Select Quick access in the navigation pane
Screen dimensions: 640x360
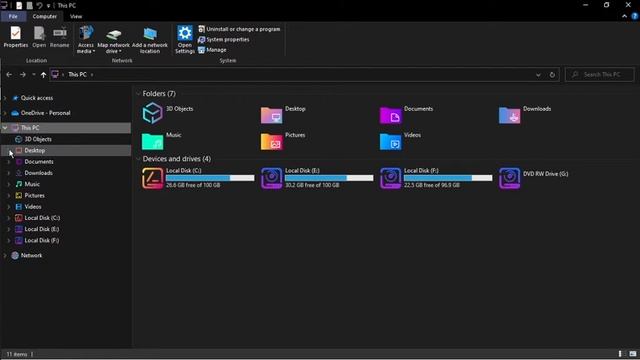36,98
